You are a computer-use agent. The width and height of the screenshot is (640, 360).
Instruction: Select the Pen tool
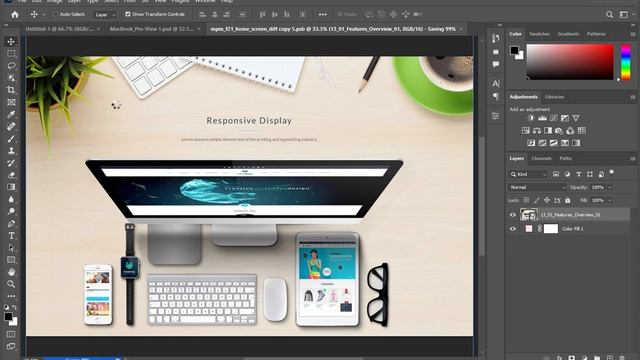[11, 224]
